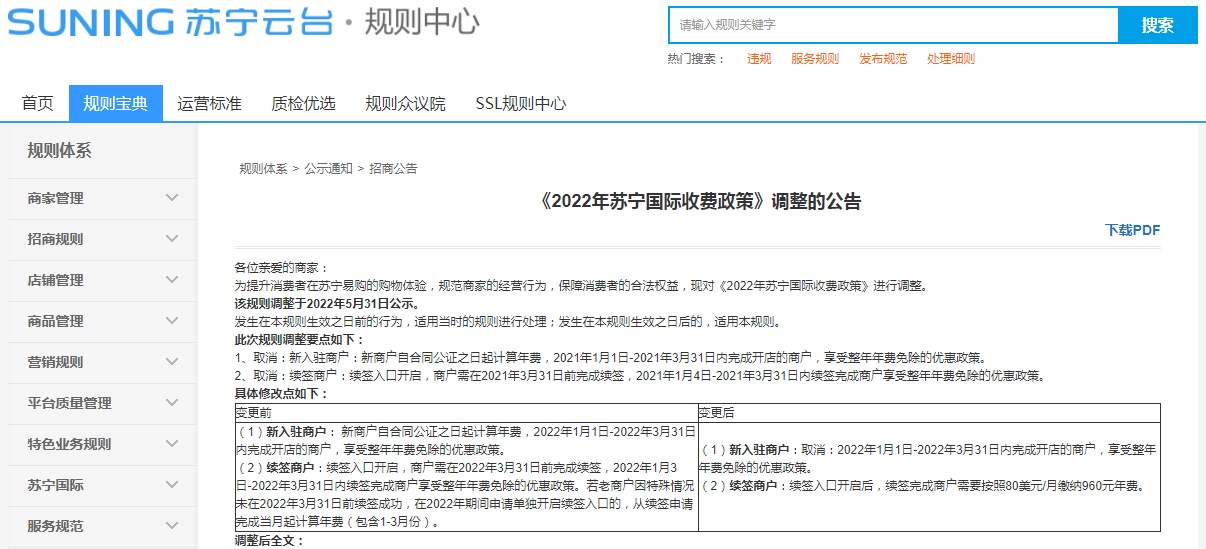Expand the 招商规则 chevron
The image size is (1206, 549).
point(172,239)
